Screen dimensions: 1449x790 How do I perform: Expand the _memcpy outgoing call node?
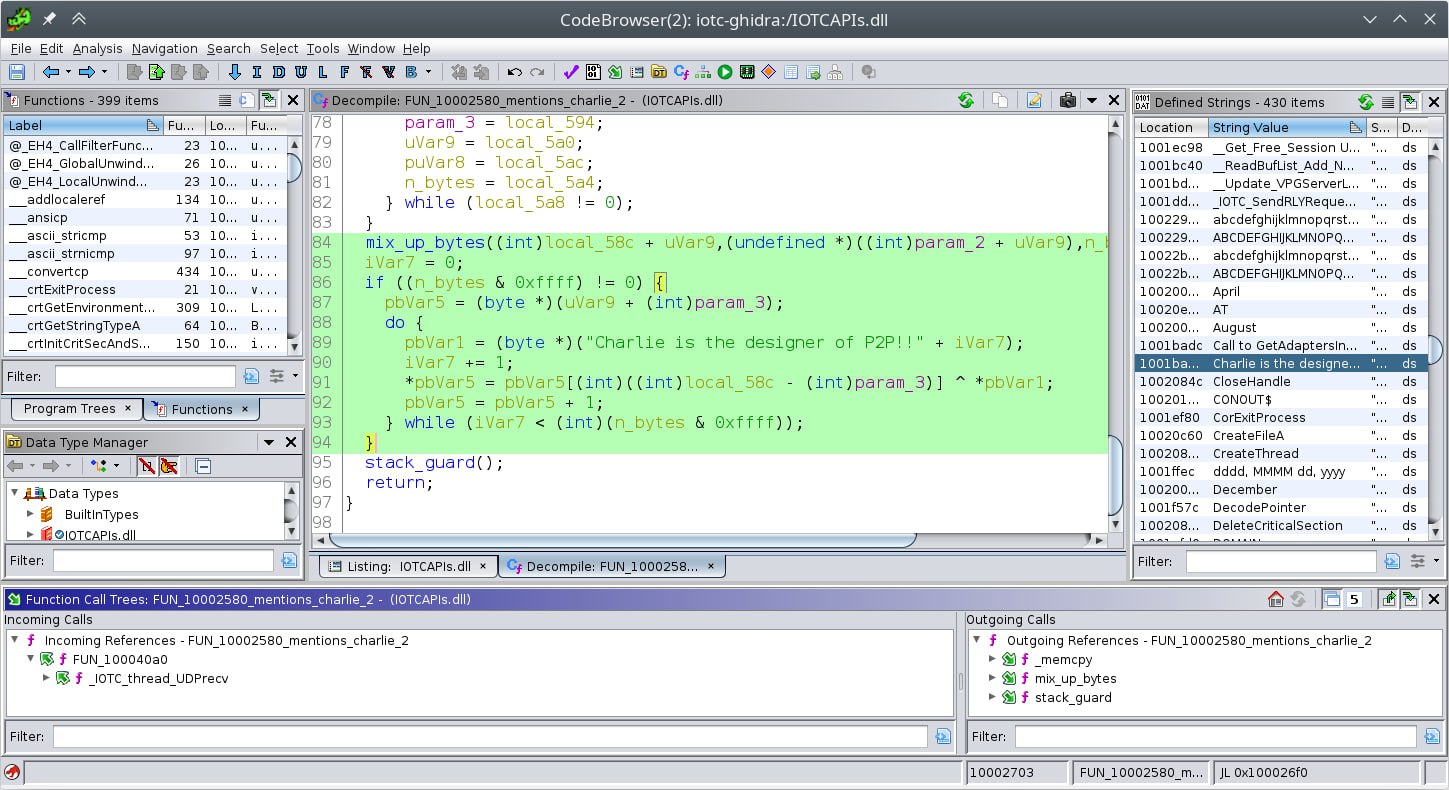992,660
